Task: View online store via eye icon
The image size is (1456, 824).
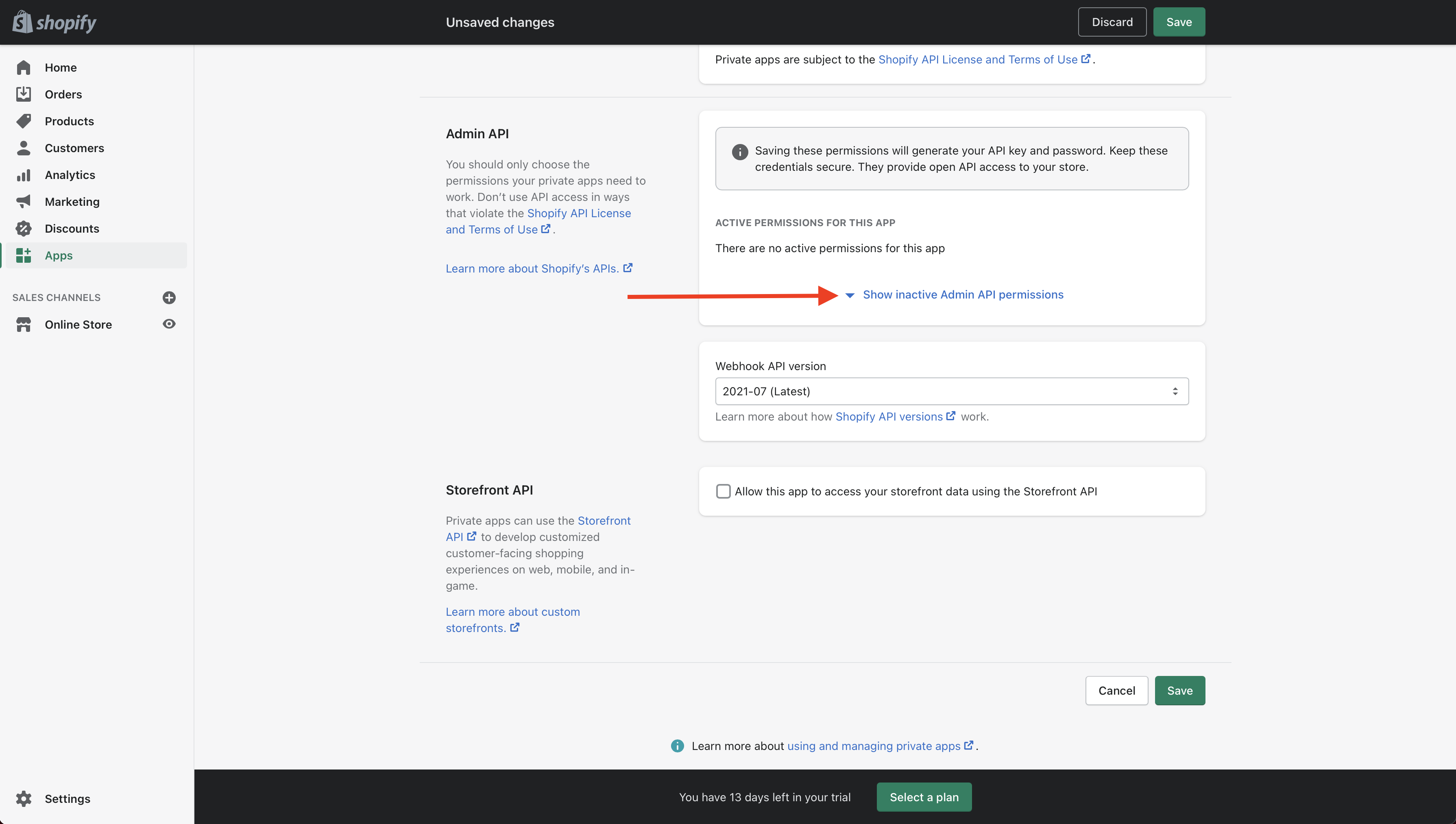Action: 169,324
